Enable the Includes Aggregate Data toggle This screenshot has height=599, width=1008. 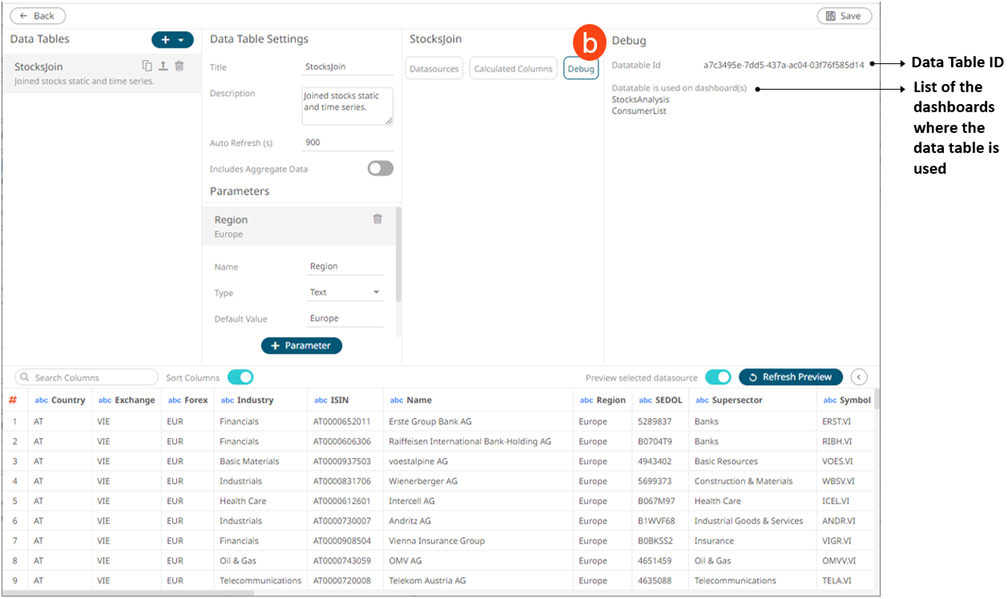[380, 169]
